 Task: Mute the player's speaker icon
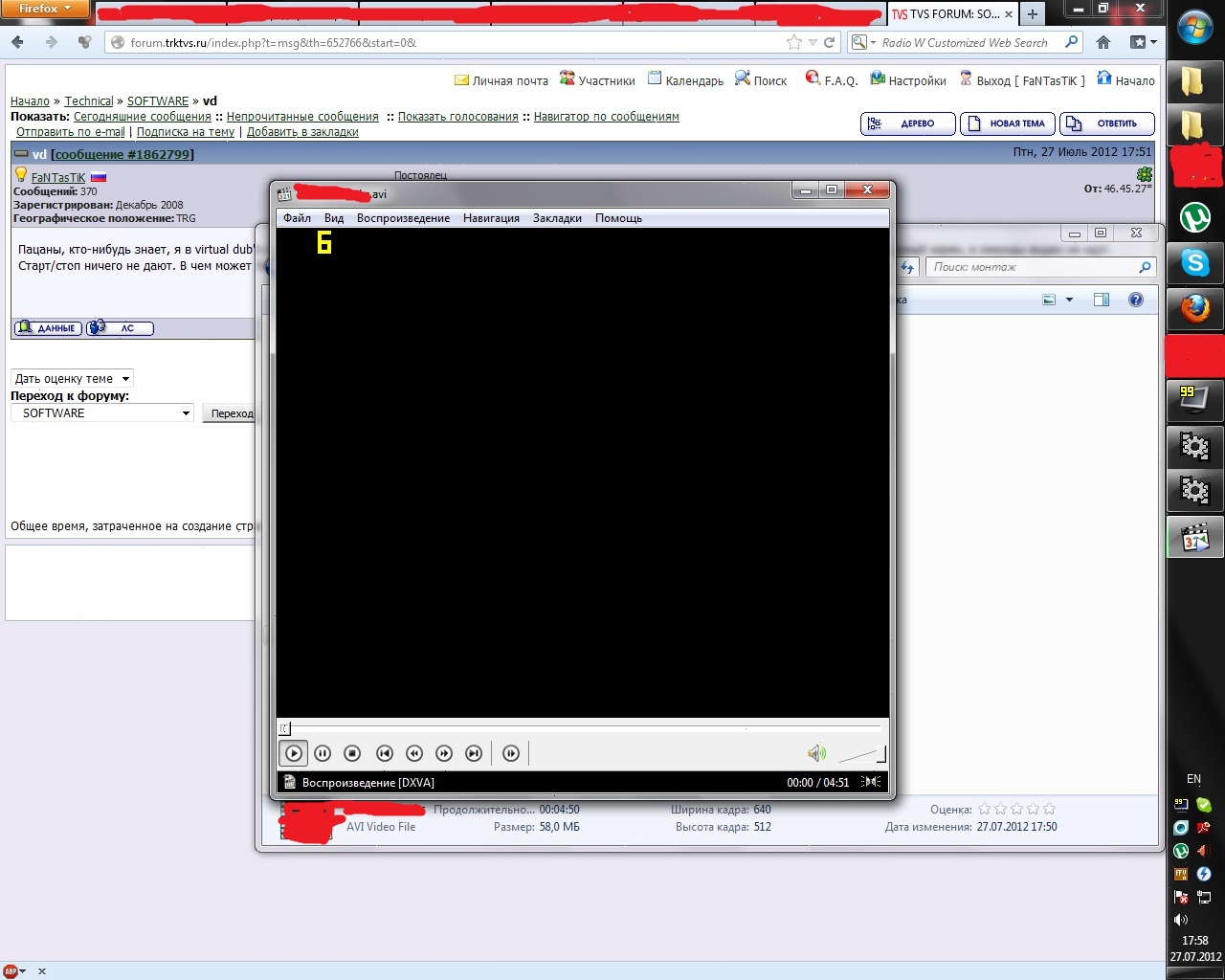[x=816, y=753]
